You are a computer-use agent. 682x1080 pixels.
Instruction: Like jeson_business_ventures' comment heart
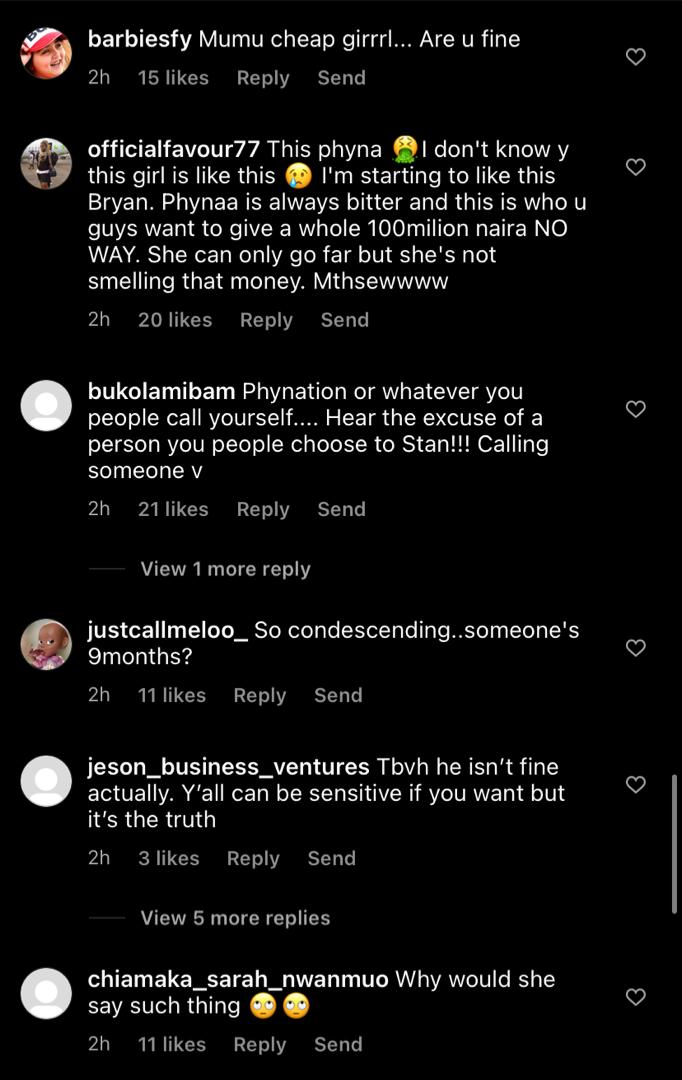635,785
